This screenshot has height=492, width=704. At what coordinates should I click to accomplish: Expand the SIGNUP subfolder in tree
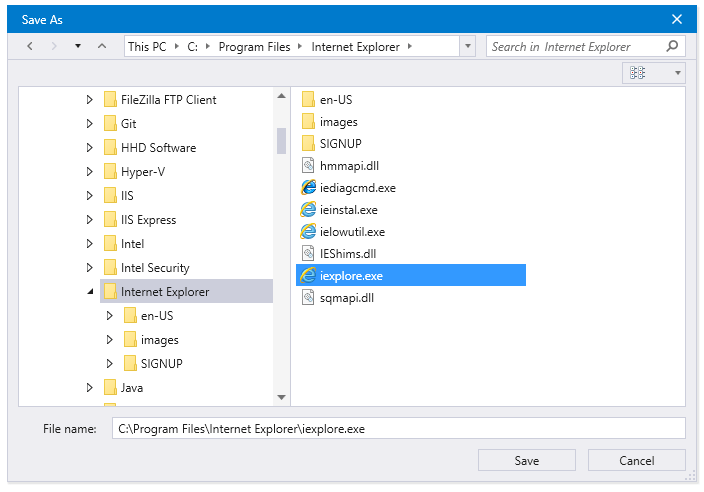(x=109, y=364)
